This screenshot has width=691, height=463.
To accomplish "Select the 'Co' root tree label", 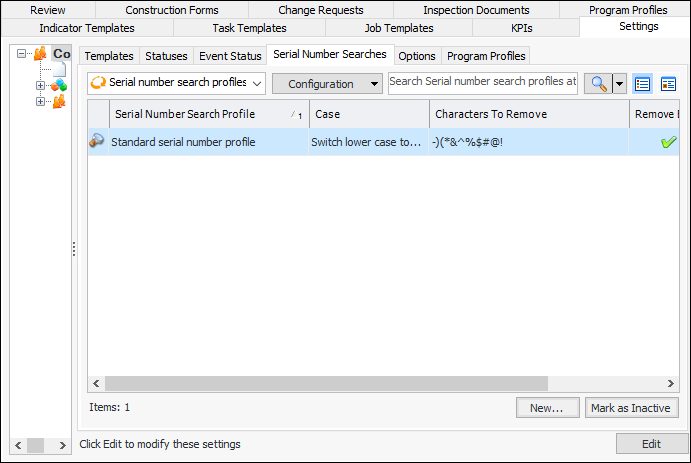I will 62,54.
